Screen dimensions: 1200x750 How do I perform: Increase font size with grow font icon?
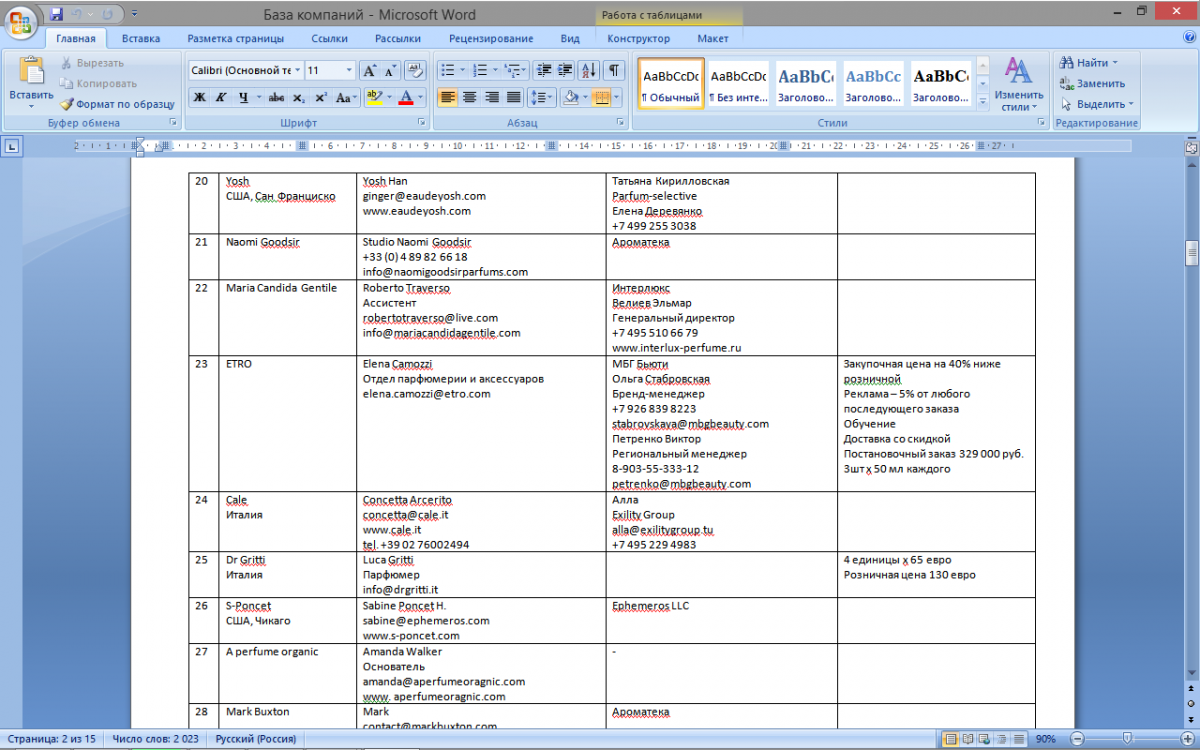369,71
